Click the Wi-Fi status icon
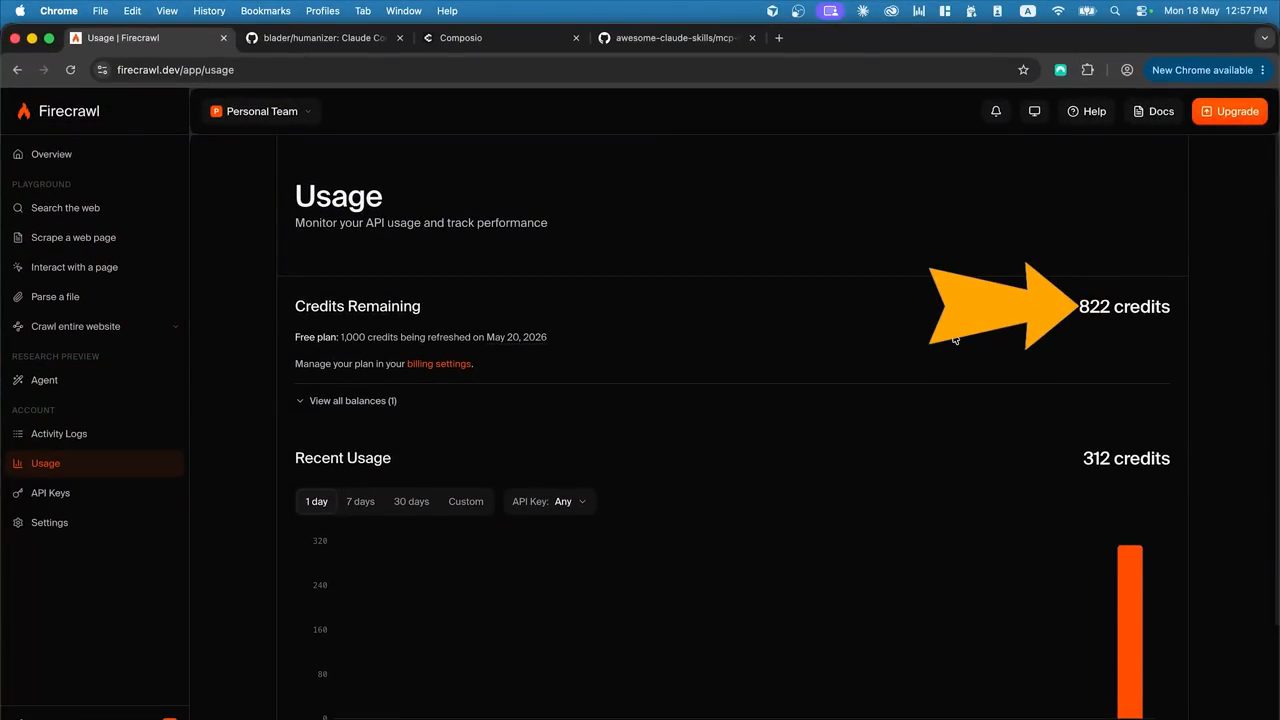 (1058, 11)
